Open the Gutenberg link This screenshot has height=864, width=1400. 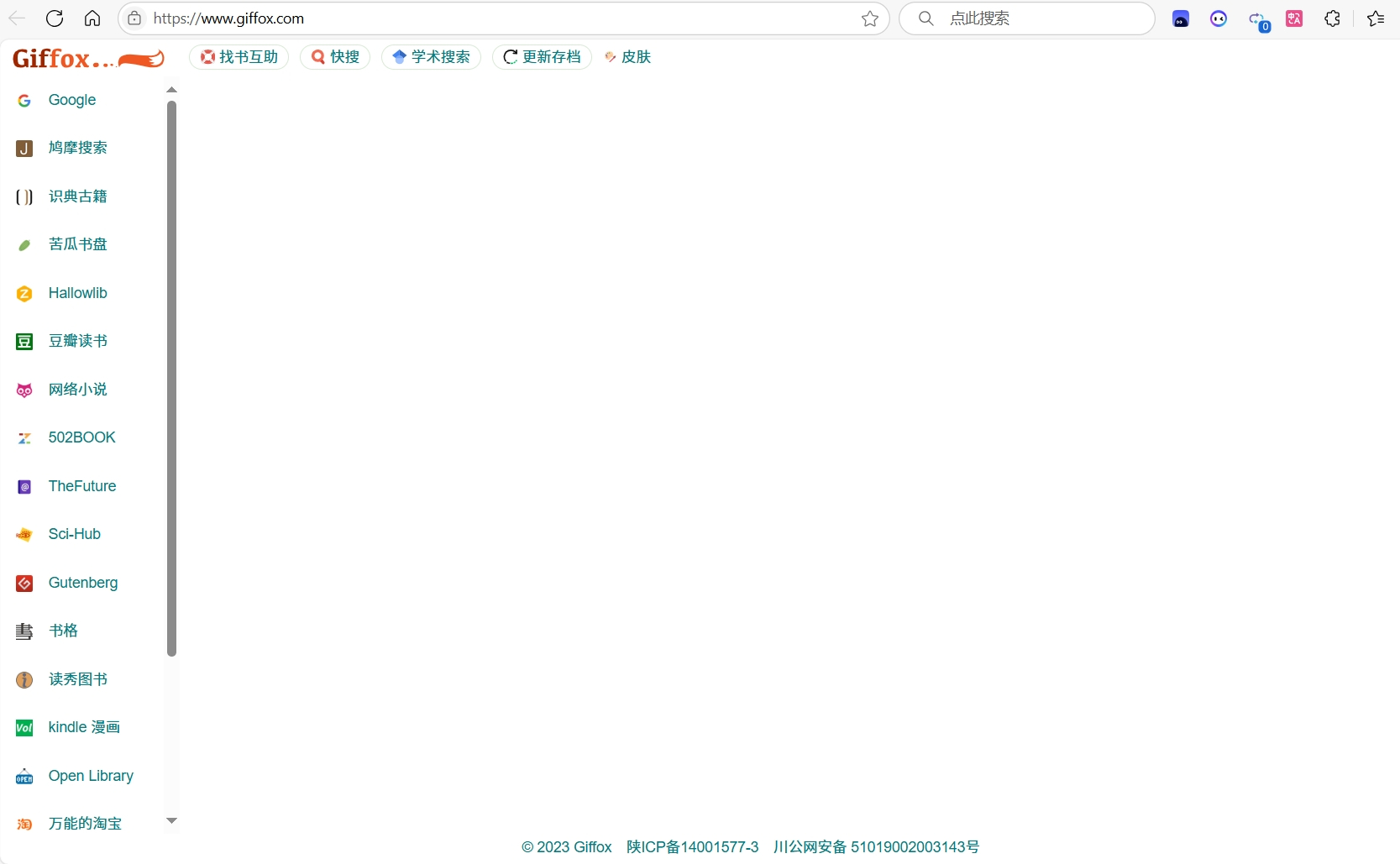83,583
